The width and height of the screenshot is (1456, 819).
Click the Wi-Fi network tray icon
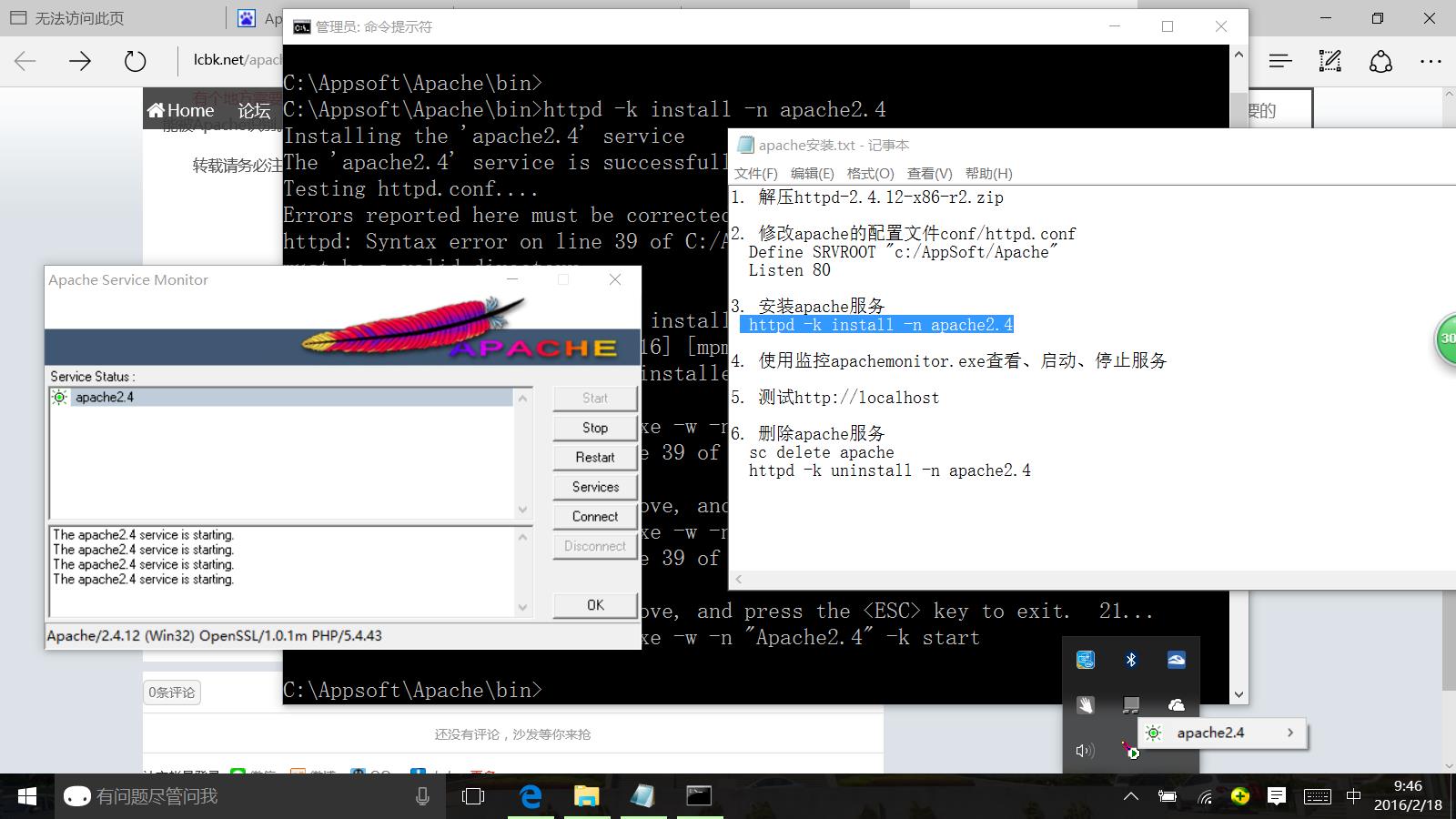(1205, 797)
